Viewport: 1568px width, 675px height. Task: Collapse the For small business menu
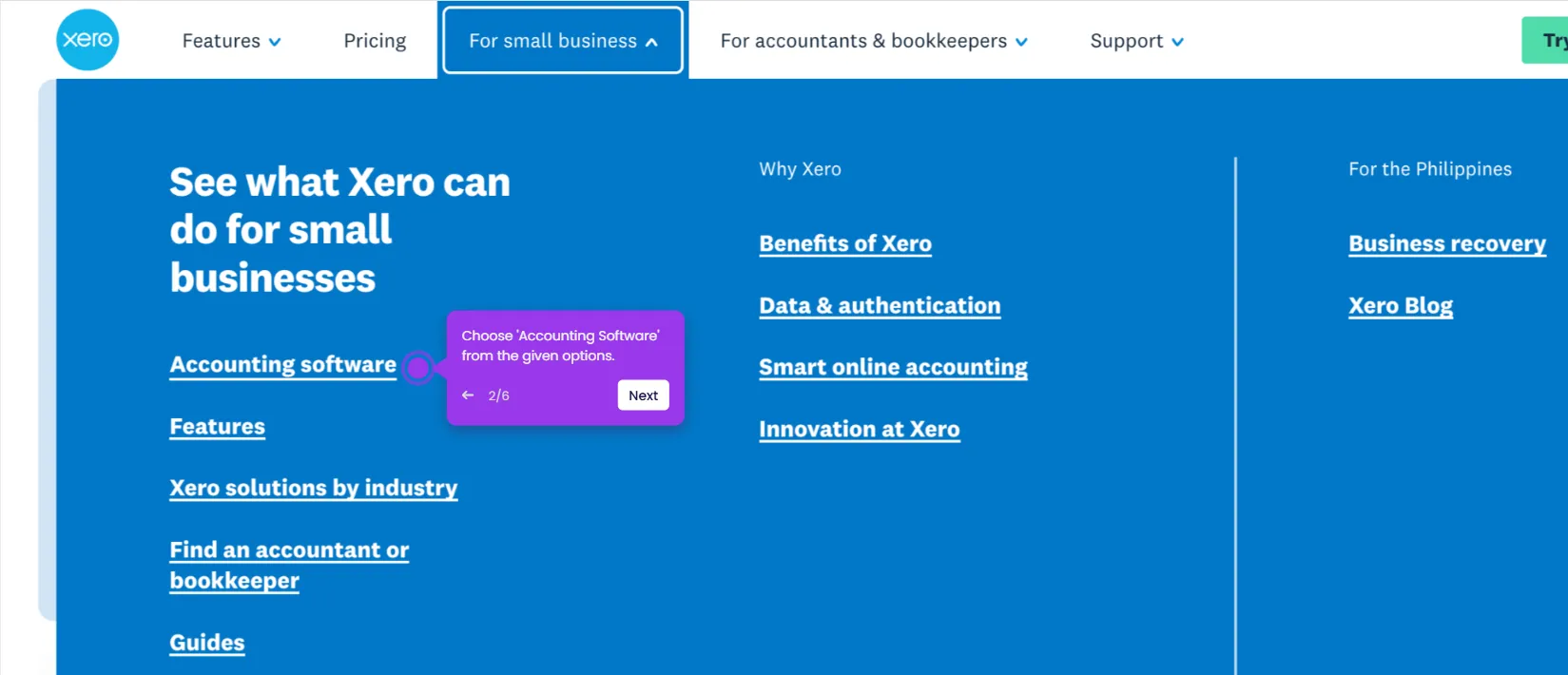coord(563,40)
